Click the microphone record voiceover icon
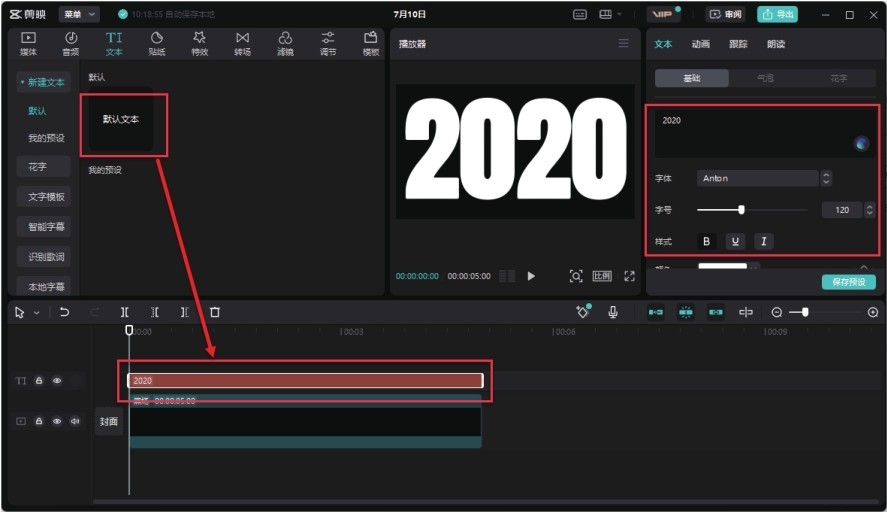The width and height of the screenshot is (887, 512). (613, 312)
